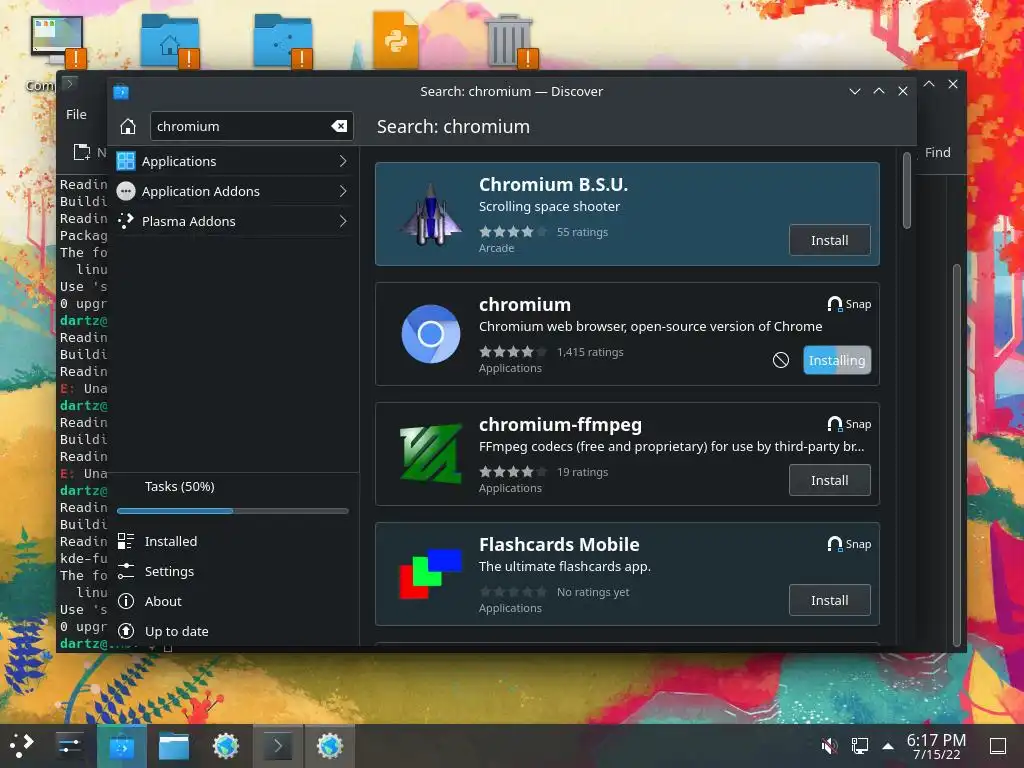Click the show desktop tray button
The width and height of the screenshot is (1024, 768).
click(997, 745)
